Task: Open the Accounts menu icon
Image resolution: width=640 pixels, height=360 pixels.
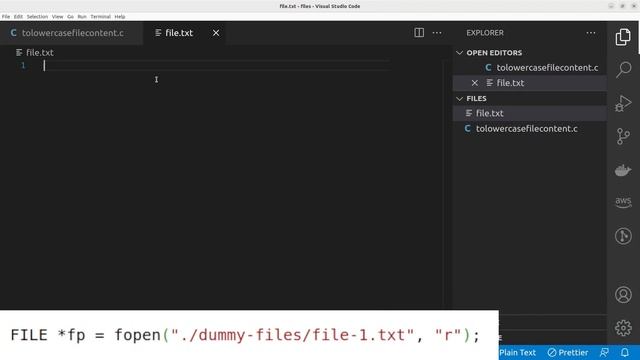Action: pyautogui.click(x=623, y=295)
